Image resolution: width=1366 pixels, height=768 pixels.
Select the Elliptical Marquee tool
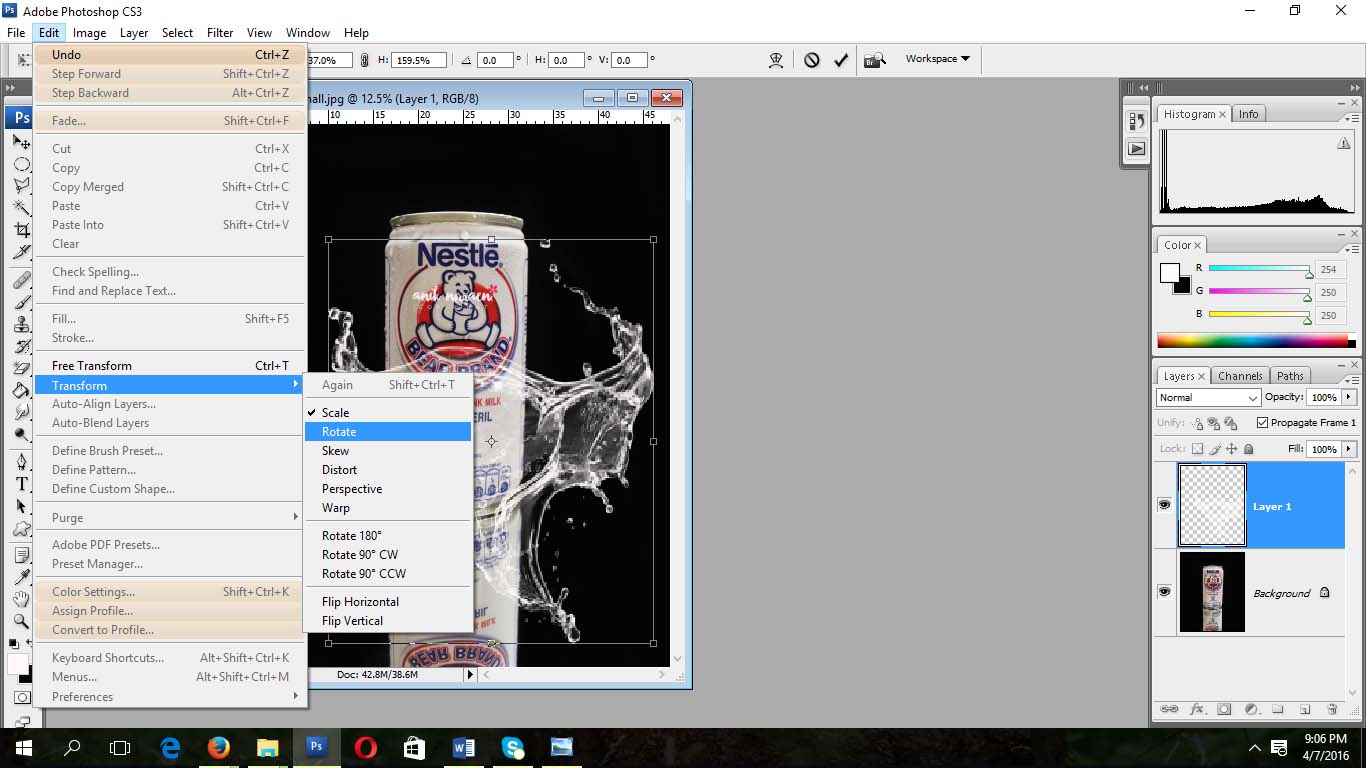(x=21, y=164)
